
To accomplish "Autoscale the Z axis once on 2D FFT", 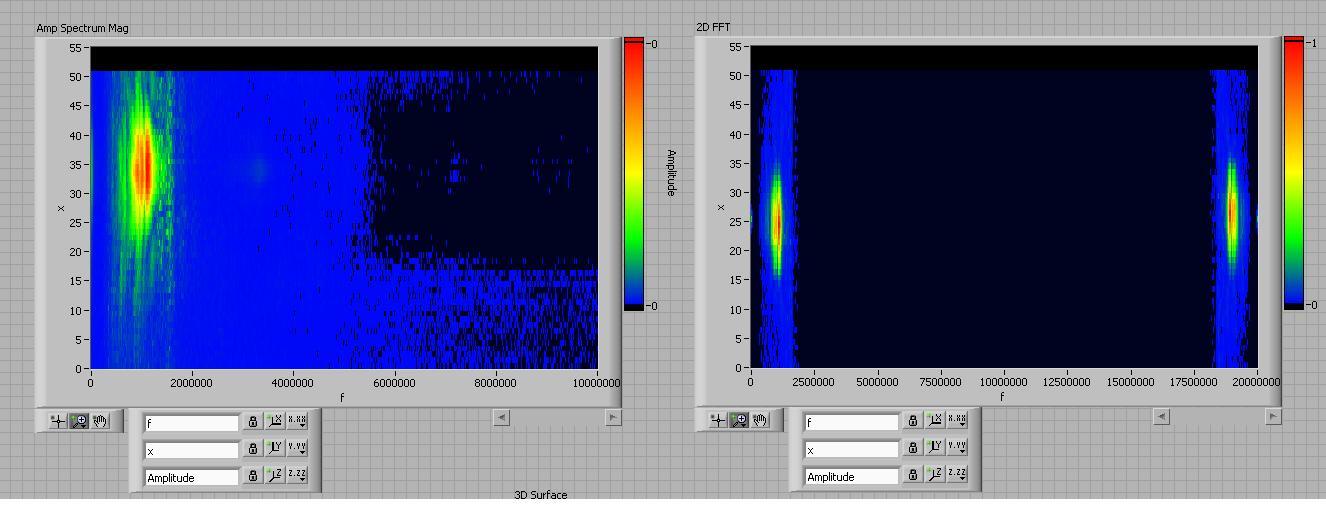I will click(935, 475).
